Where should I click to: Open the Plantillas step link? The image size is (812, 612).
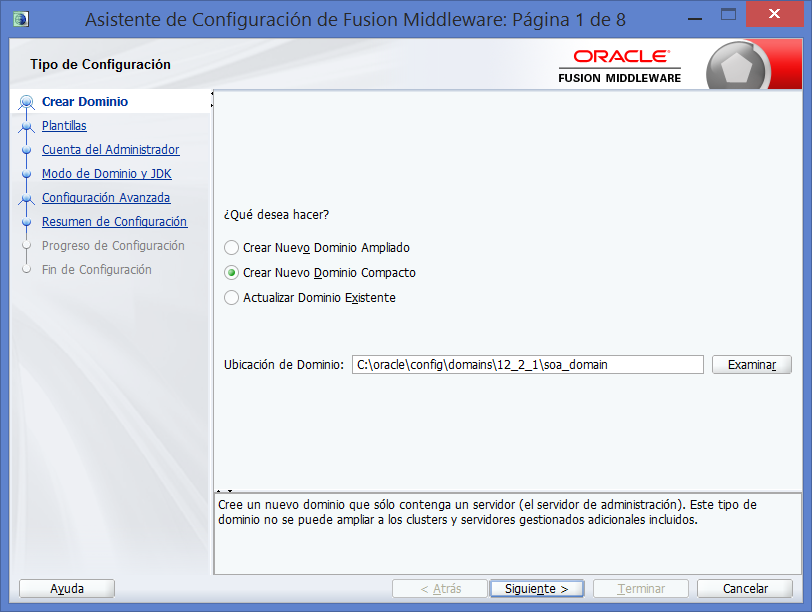click(x=64, y=126)
